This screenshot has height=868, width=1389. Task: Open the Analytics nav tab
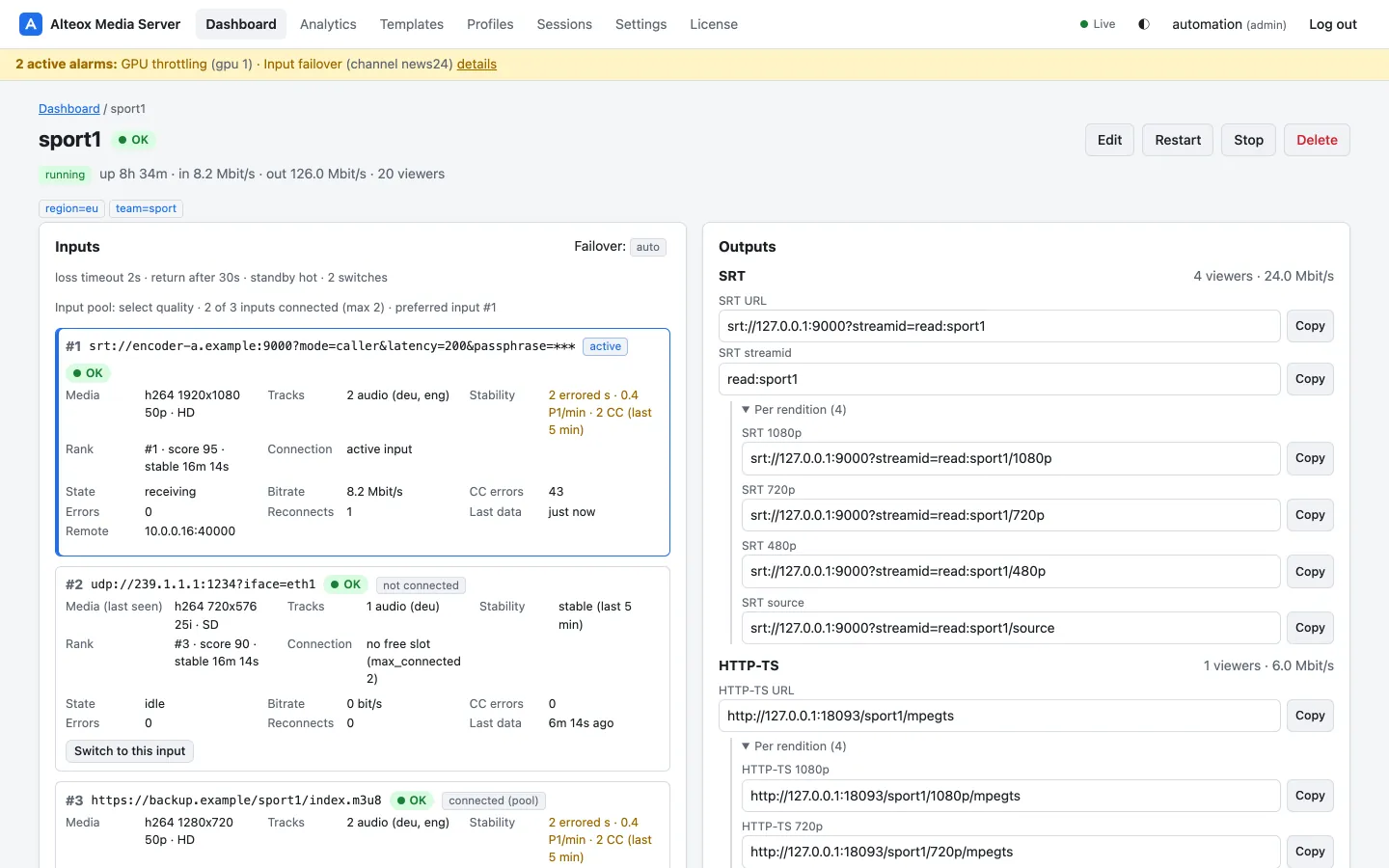(328, 24)
